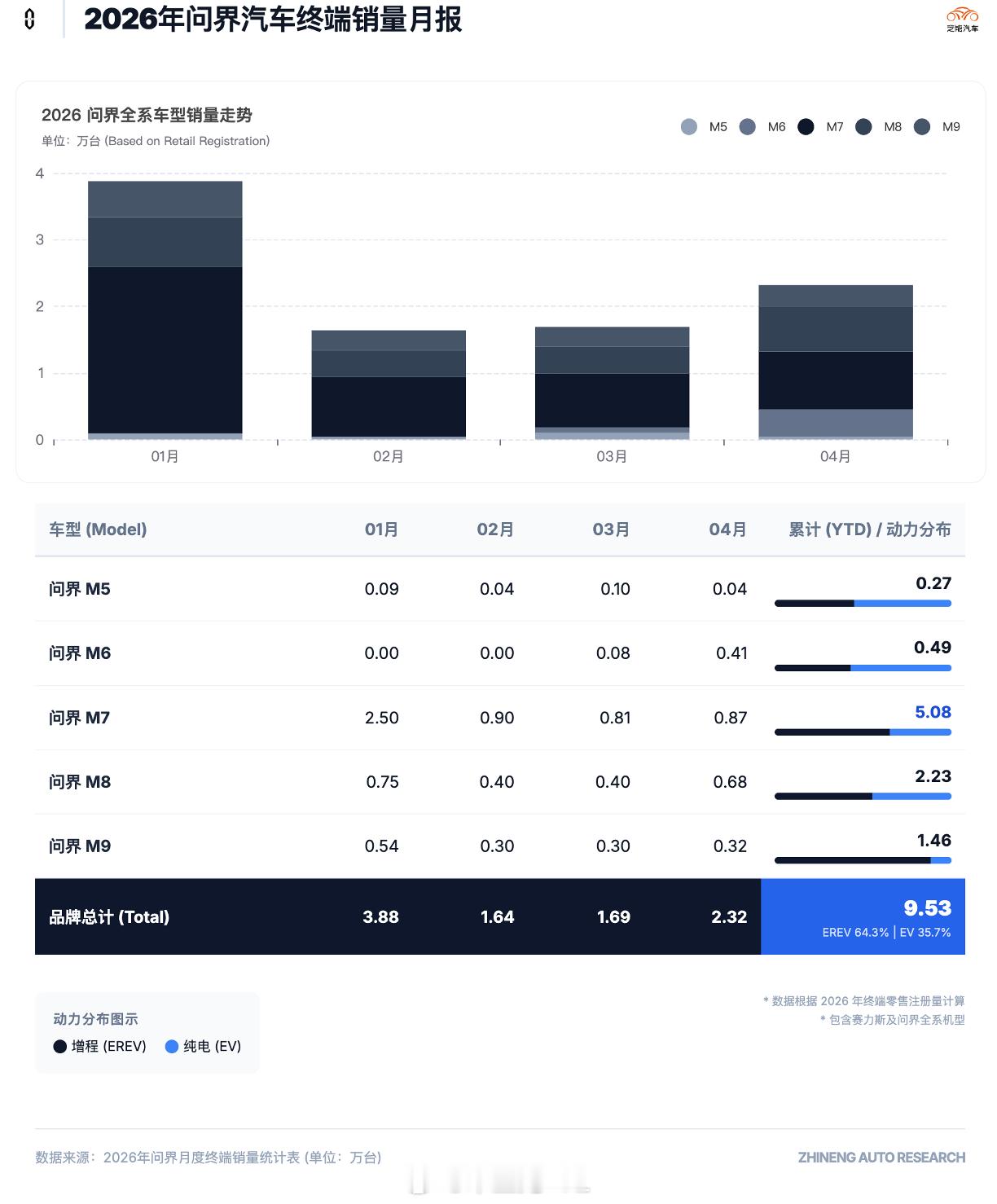This screenshot has height=1204, width=997.
Task: Select the 问界 M9 row label
Action: coord(80,846)
